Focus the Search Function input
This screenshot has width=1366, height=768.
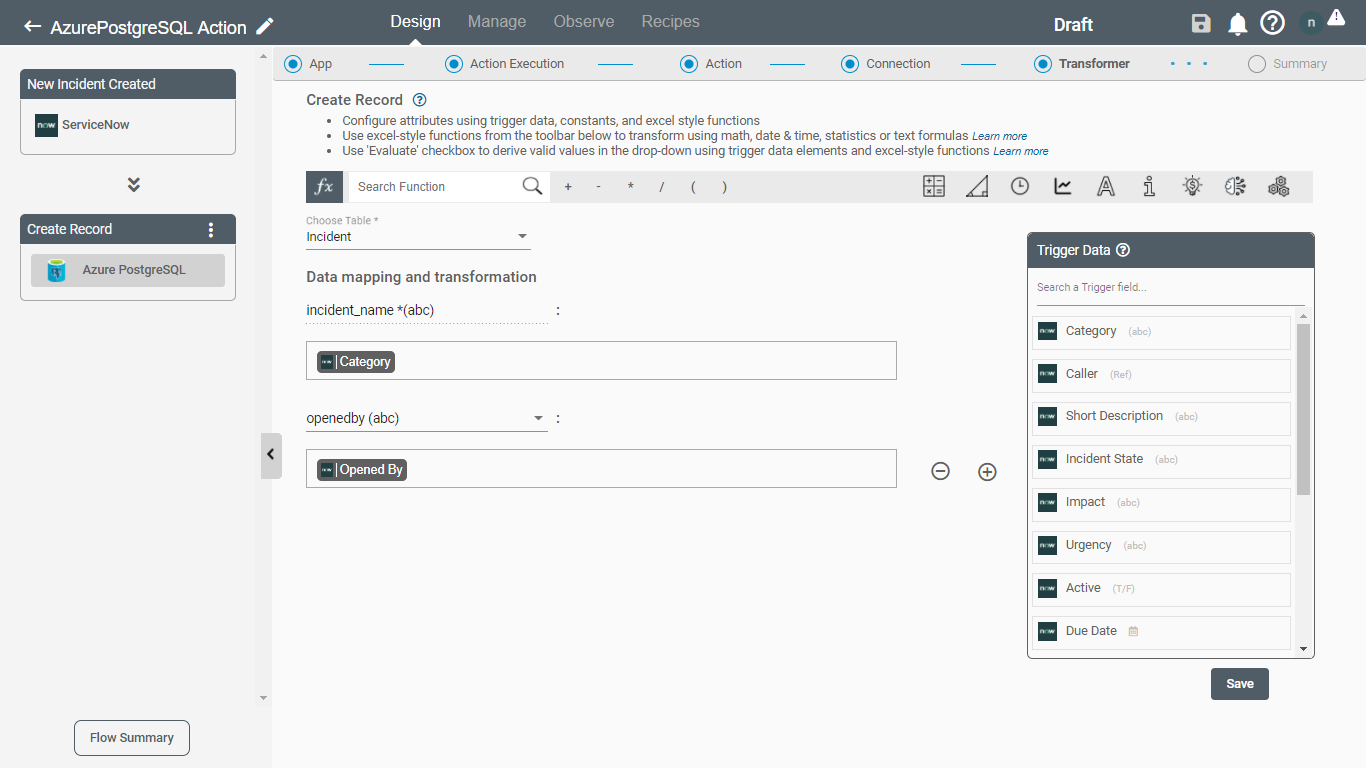click(x=437, y=187)
